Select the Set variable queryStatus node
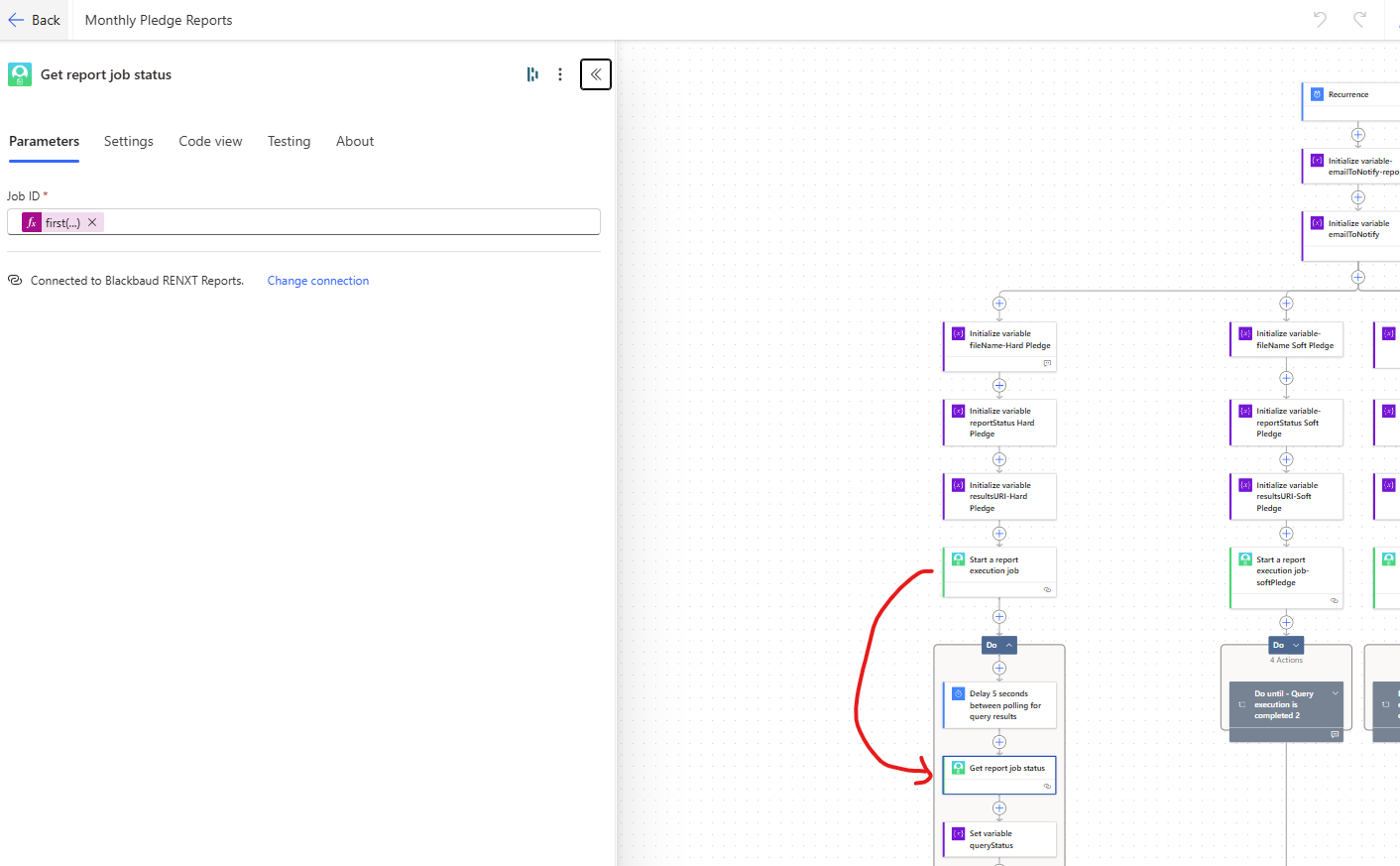 (999, 839)
